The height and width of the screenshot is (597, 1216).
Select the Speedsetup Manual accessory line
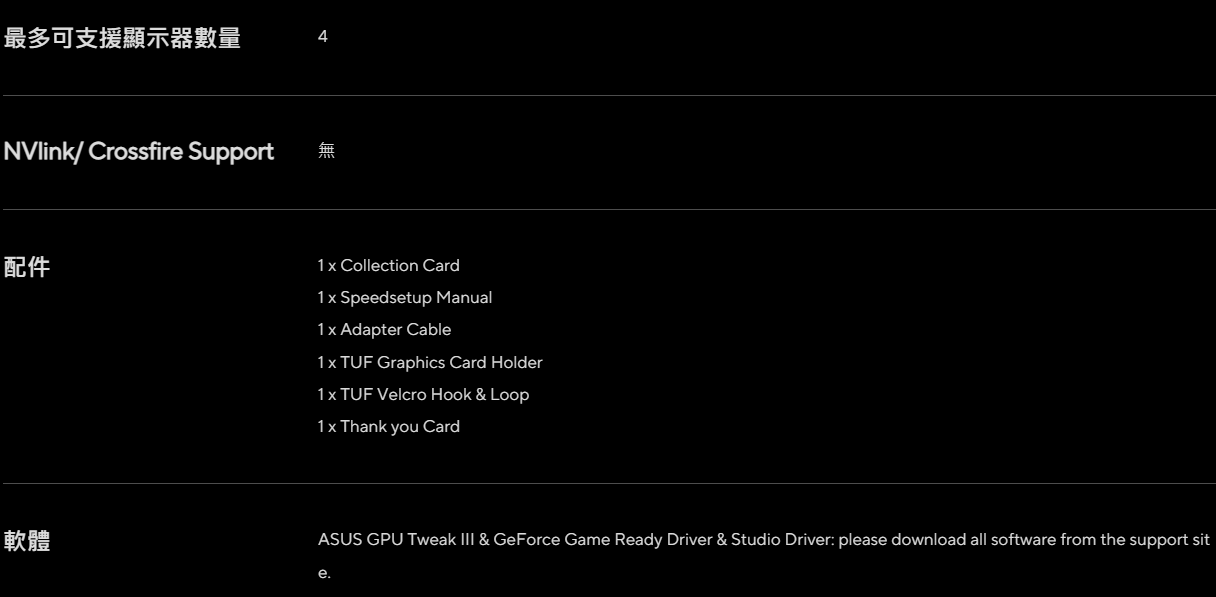pyautogui.click(x=405, y=298)
